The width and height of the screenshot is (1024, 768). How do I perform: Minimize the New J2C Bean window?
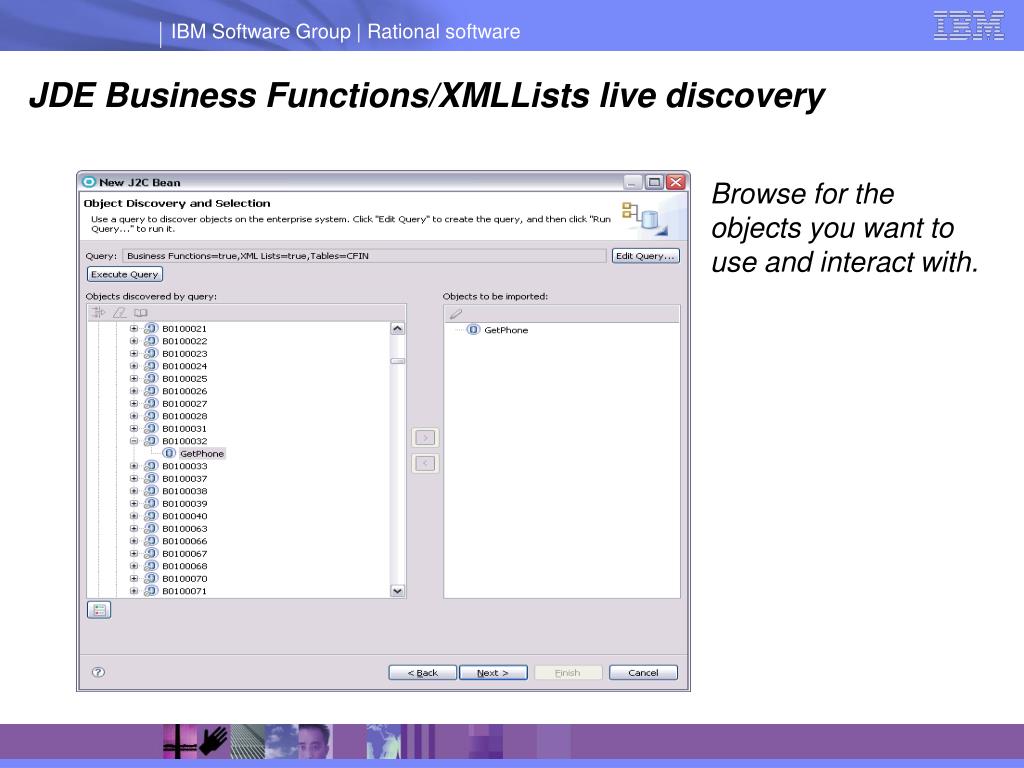[x=633, y=182]
